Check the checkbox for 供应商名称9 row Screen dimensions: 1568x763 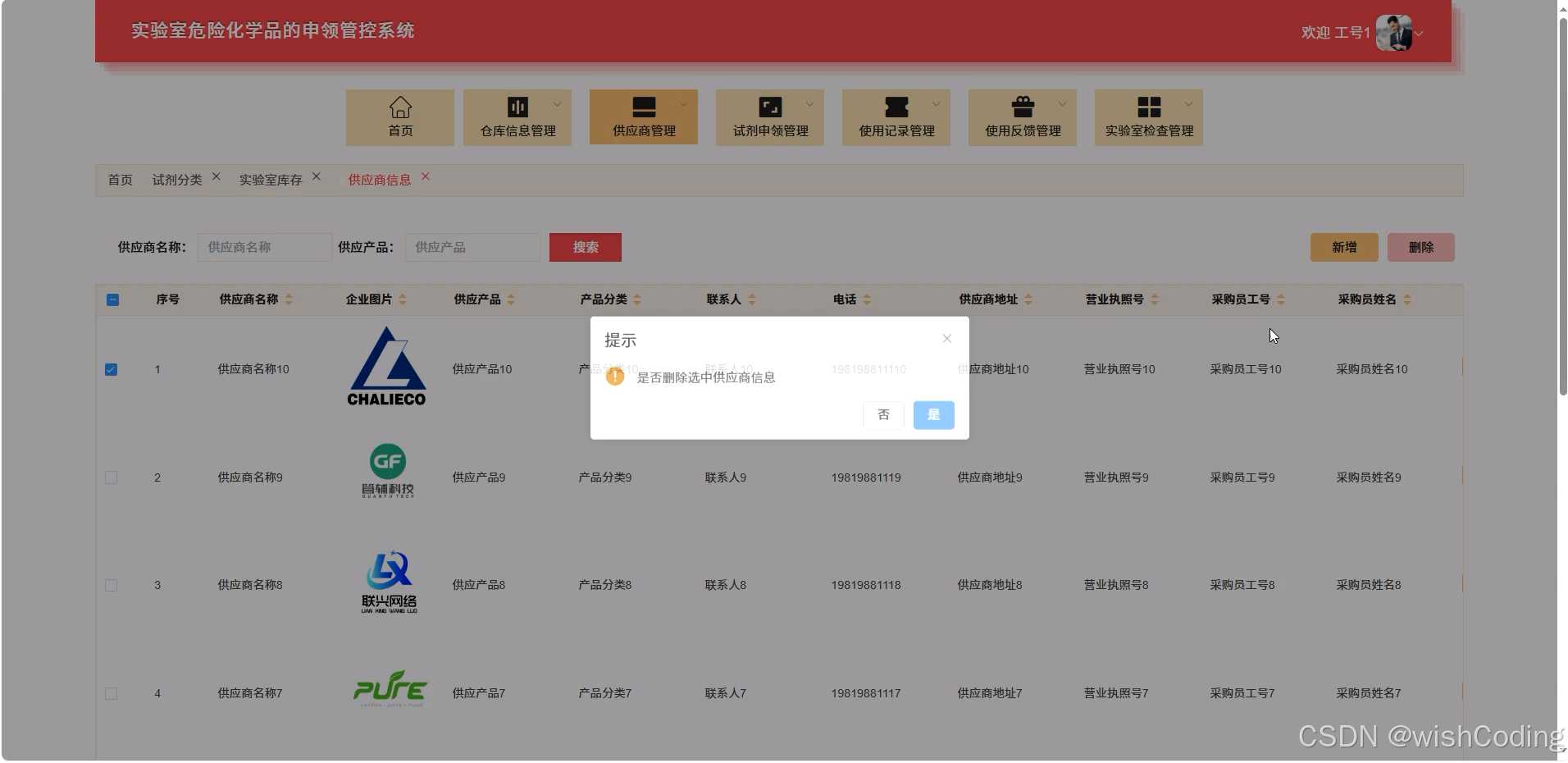(x=112, y=477)
